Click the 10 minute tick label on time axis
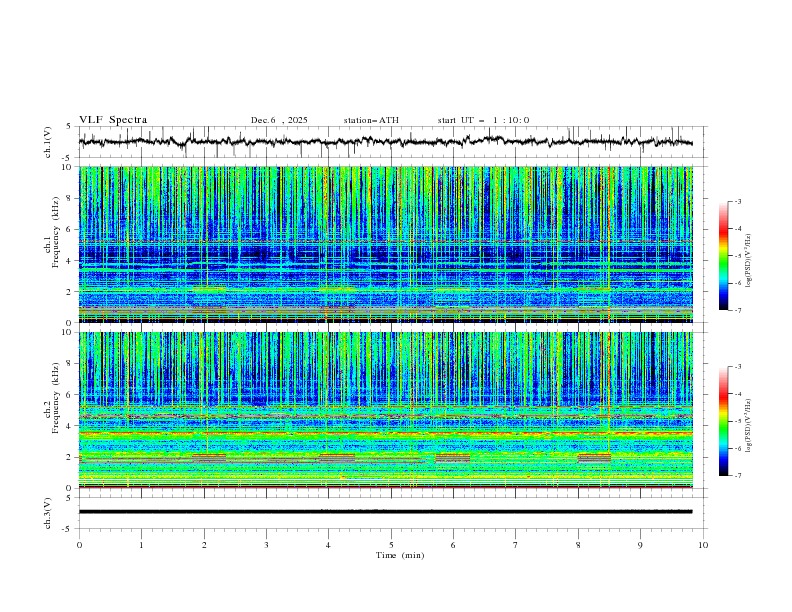Screen dimensions: 792x612 tap(703, 545)
